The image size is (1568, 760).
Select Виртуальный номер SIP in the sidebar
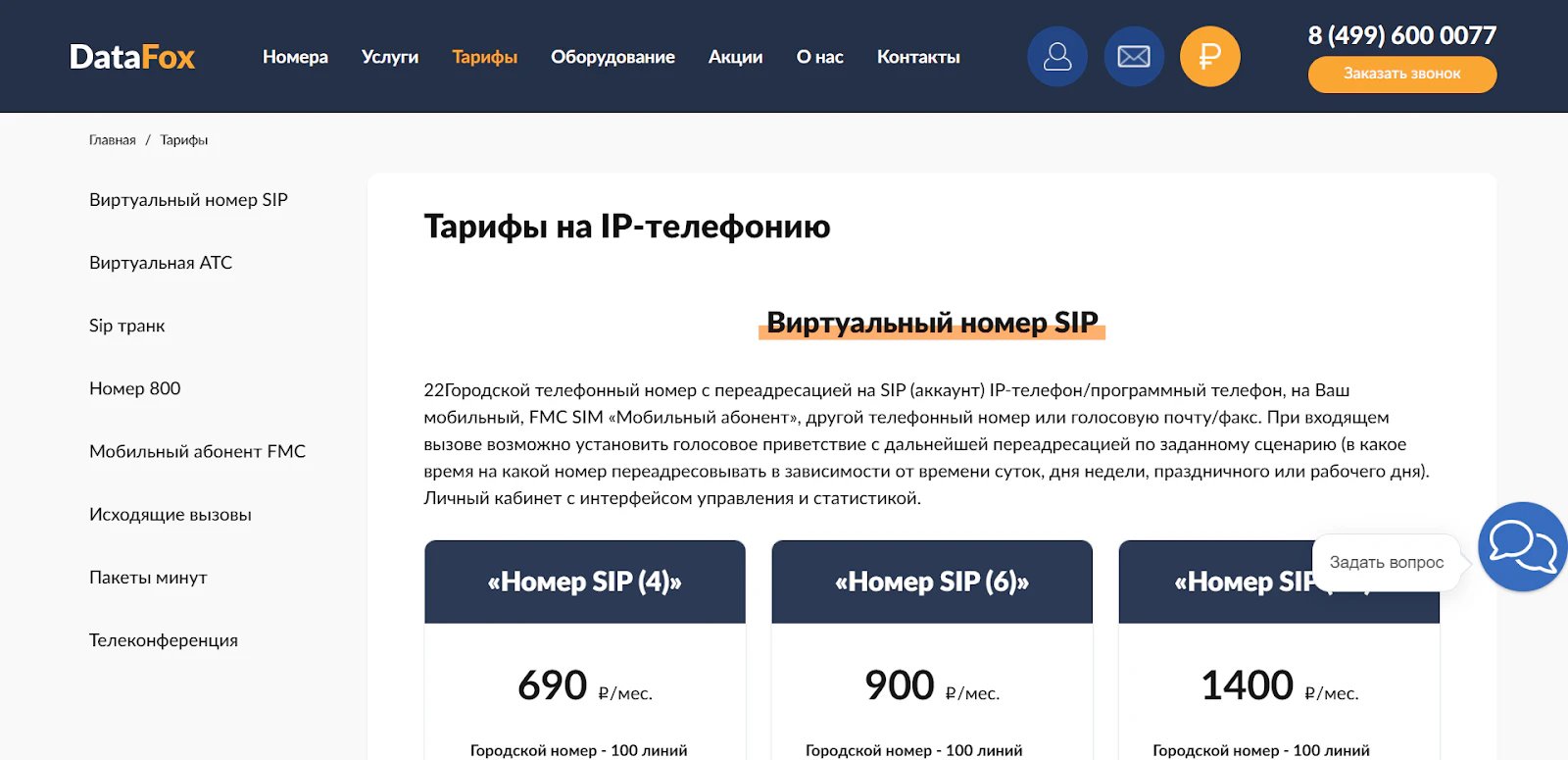click(188, 200)
